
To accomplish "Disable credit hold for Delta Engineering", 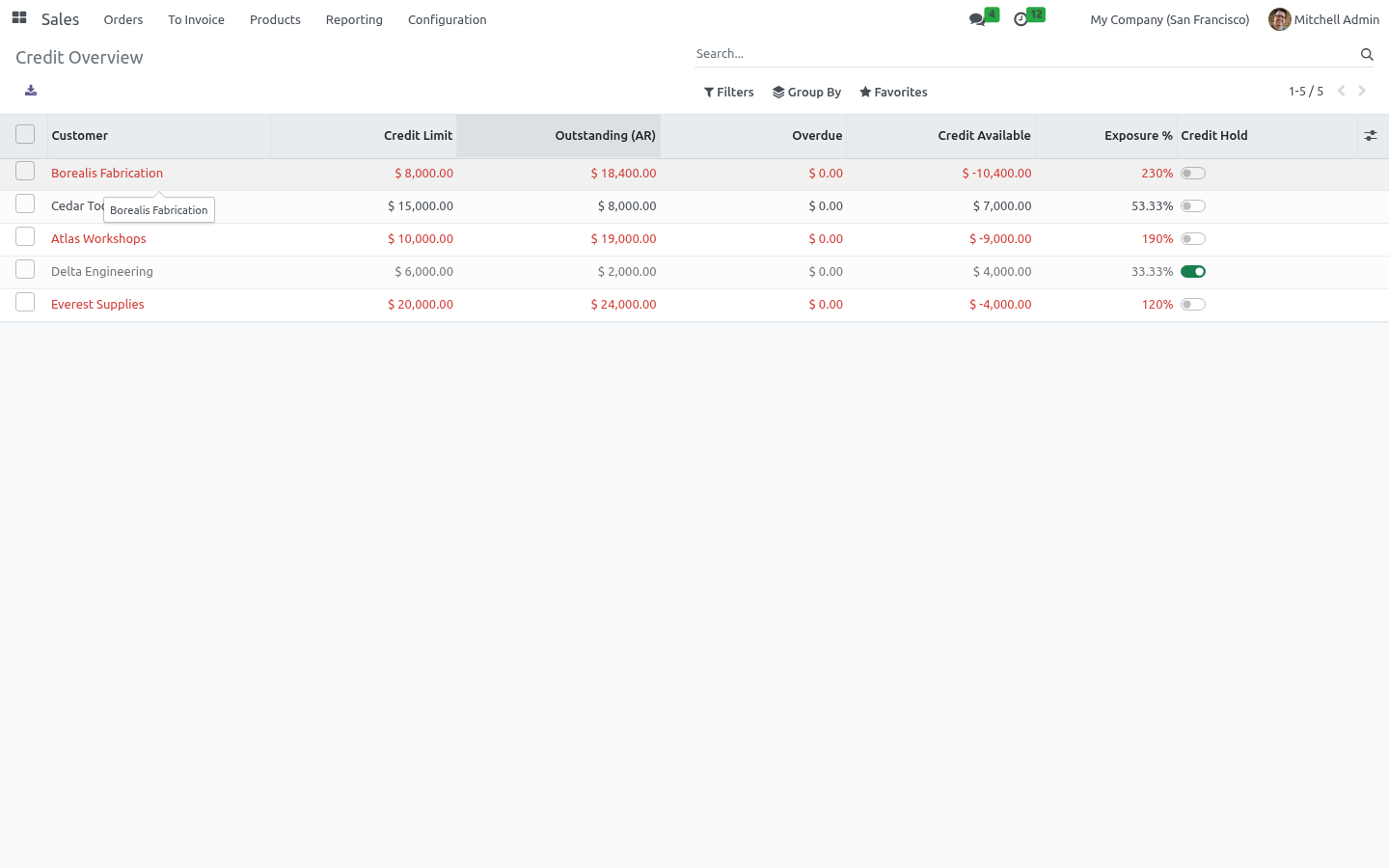I will 1193,272.
